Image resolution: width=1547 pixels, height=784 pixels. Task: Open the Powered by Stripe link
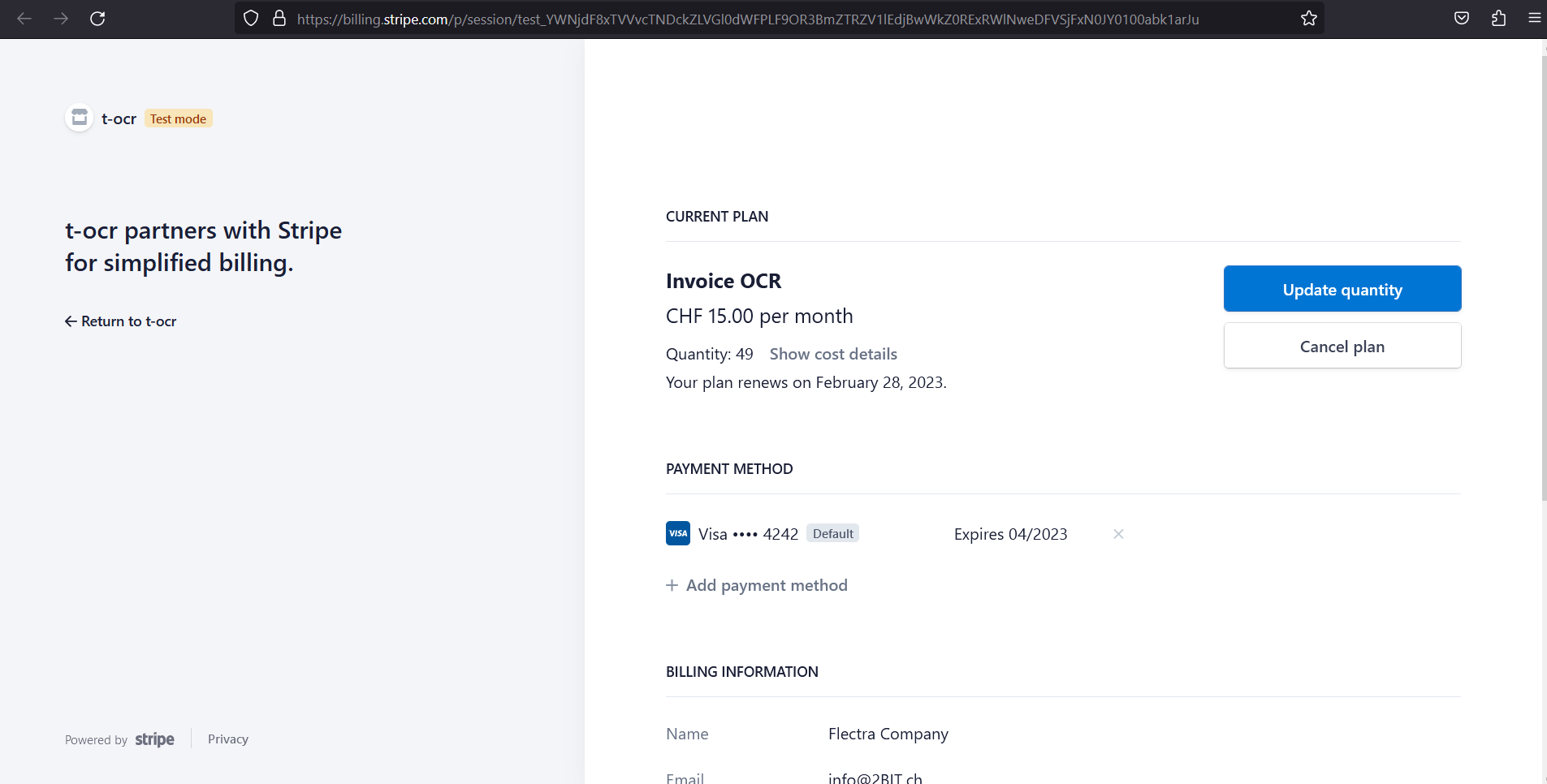[119, 739]
